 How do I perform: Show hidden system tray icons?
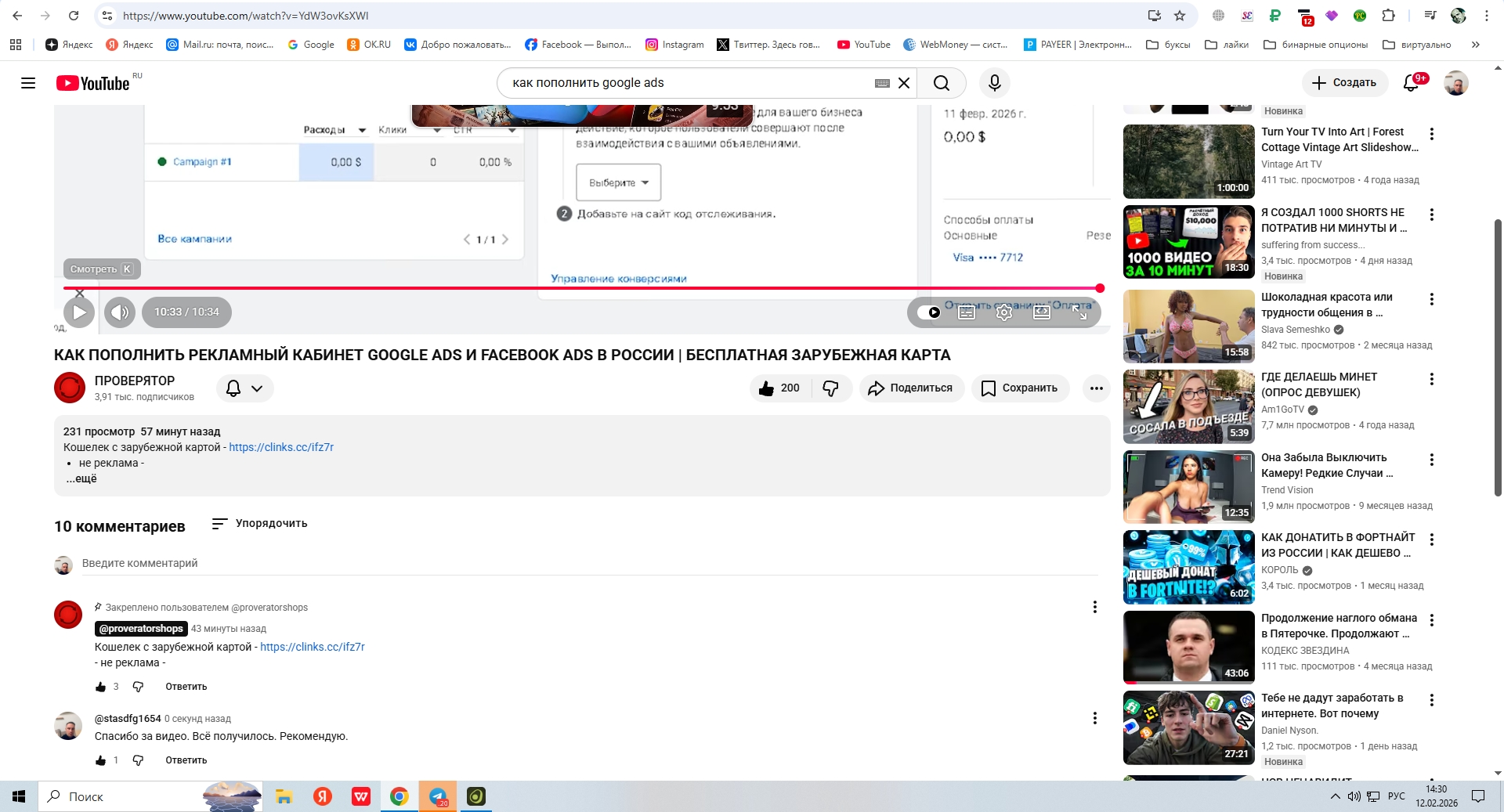[x=1335, y=796]
